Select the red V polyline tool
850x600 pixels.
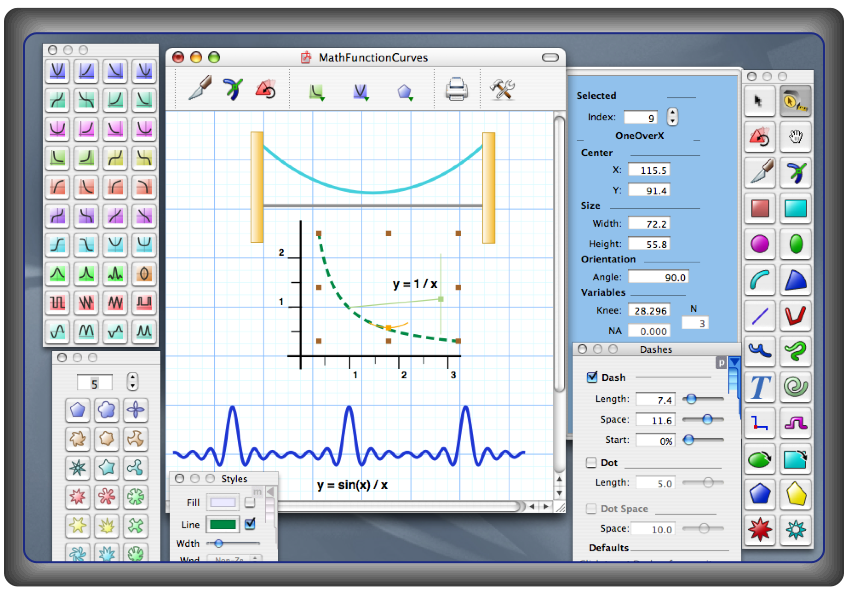(795, 315)
